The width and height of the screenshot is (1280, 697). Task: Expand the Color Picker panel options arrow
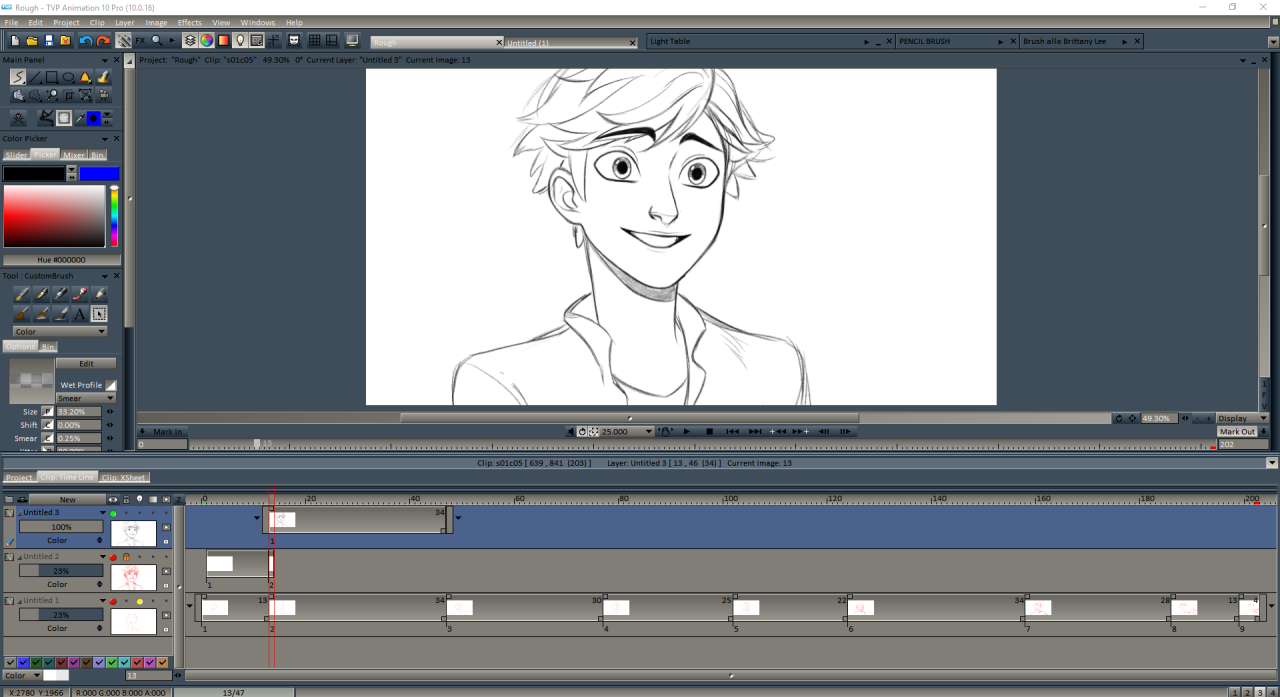point(105,139)
